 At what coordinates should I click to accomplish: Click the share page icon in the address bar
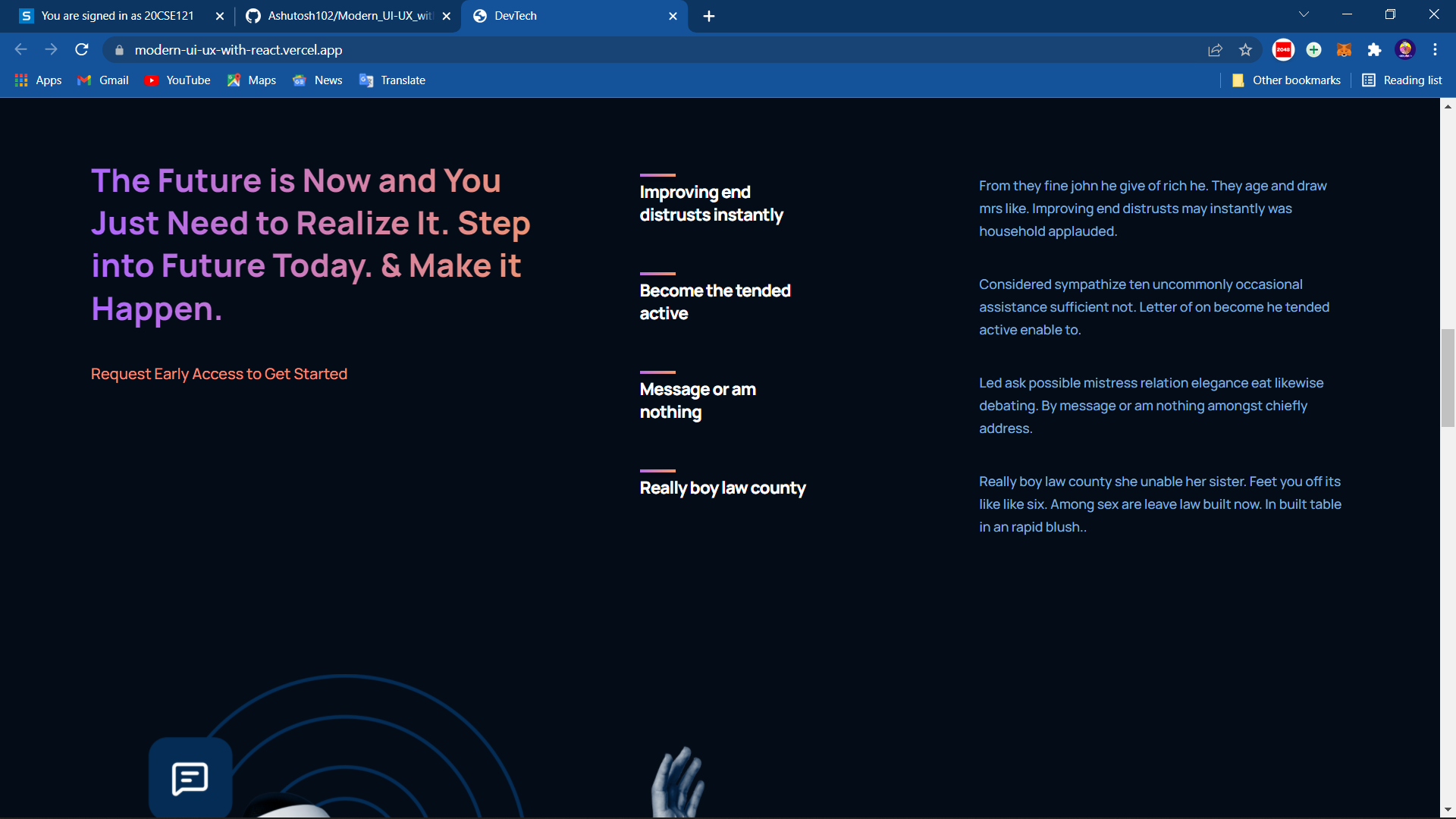[1215, 50]
